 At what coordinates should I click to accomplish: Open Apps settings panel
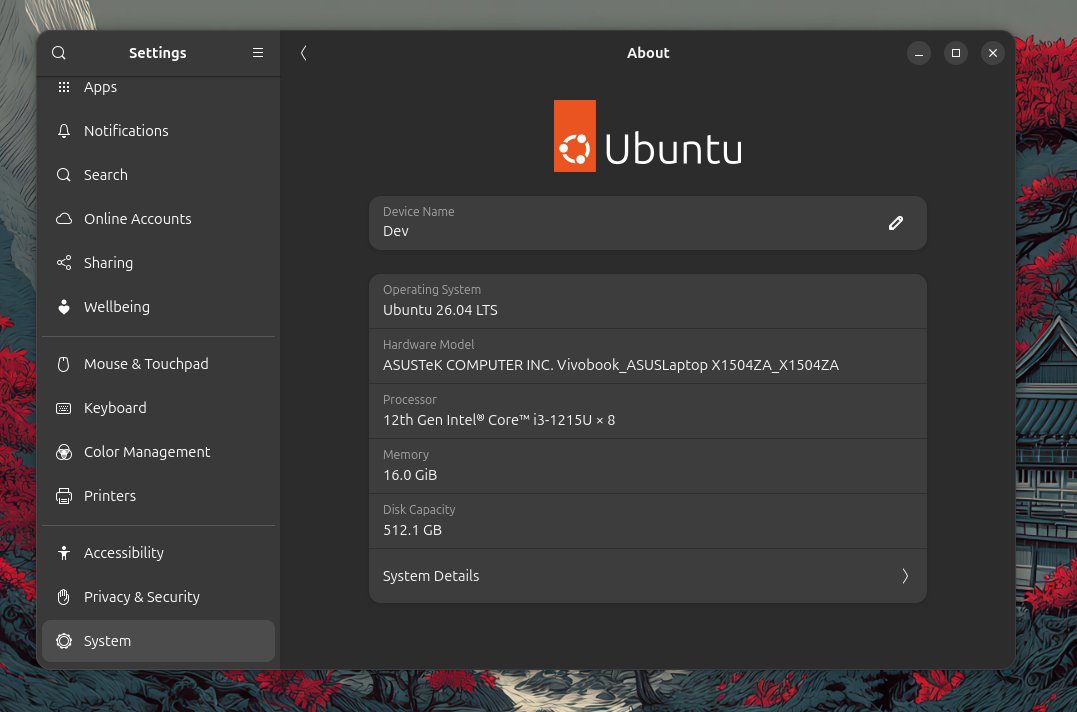(x=158, y=87)
